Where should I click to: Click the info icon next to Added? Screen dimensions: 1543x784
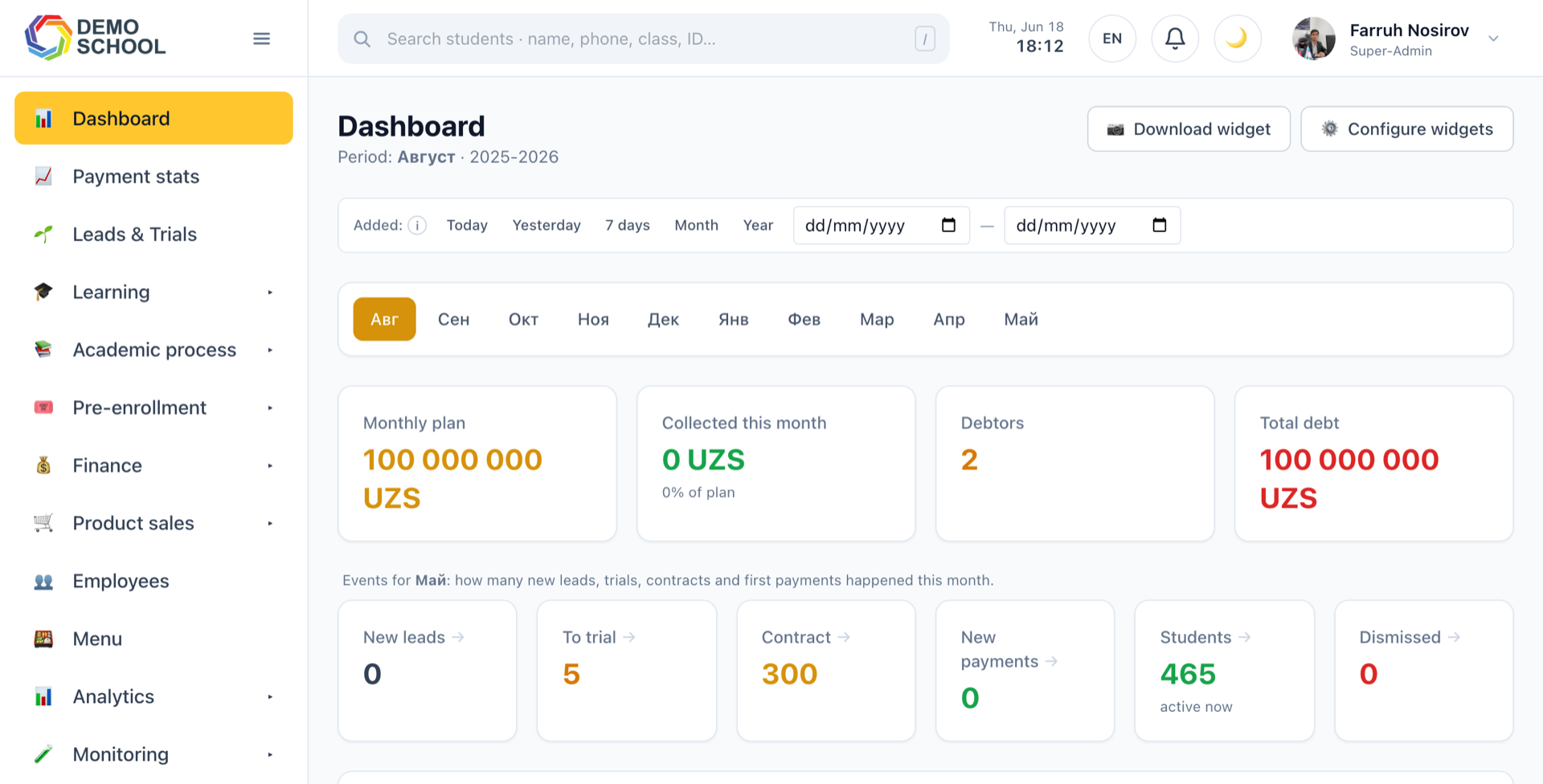[x=417, y=225]
